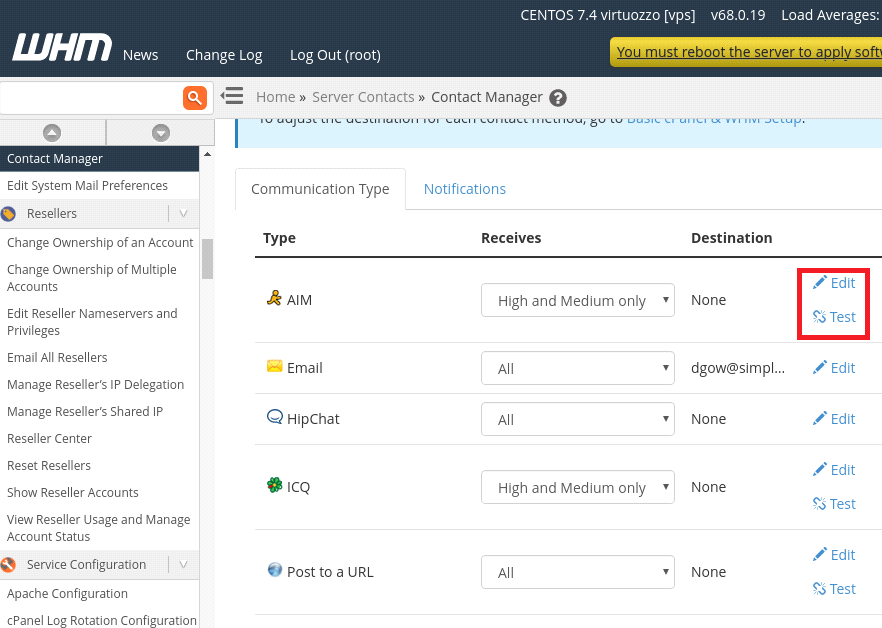The height and width of the screenshot is (628, 882).
Task: Open Reset Resellers
Action: 48,465
